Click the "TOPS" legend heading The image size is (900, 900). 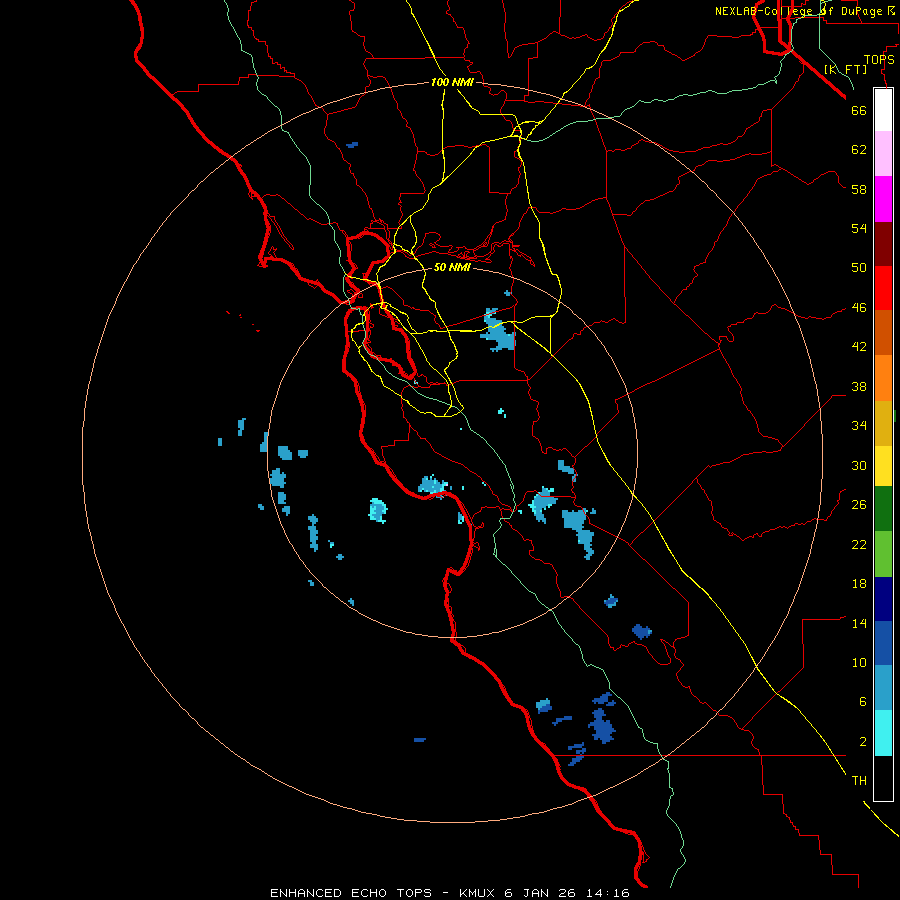point(879,60)
